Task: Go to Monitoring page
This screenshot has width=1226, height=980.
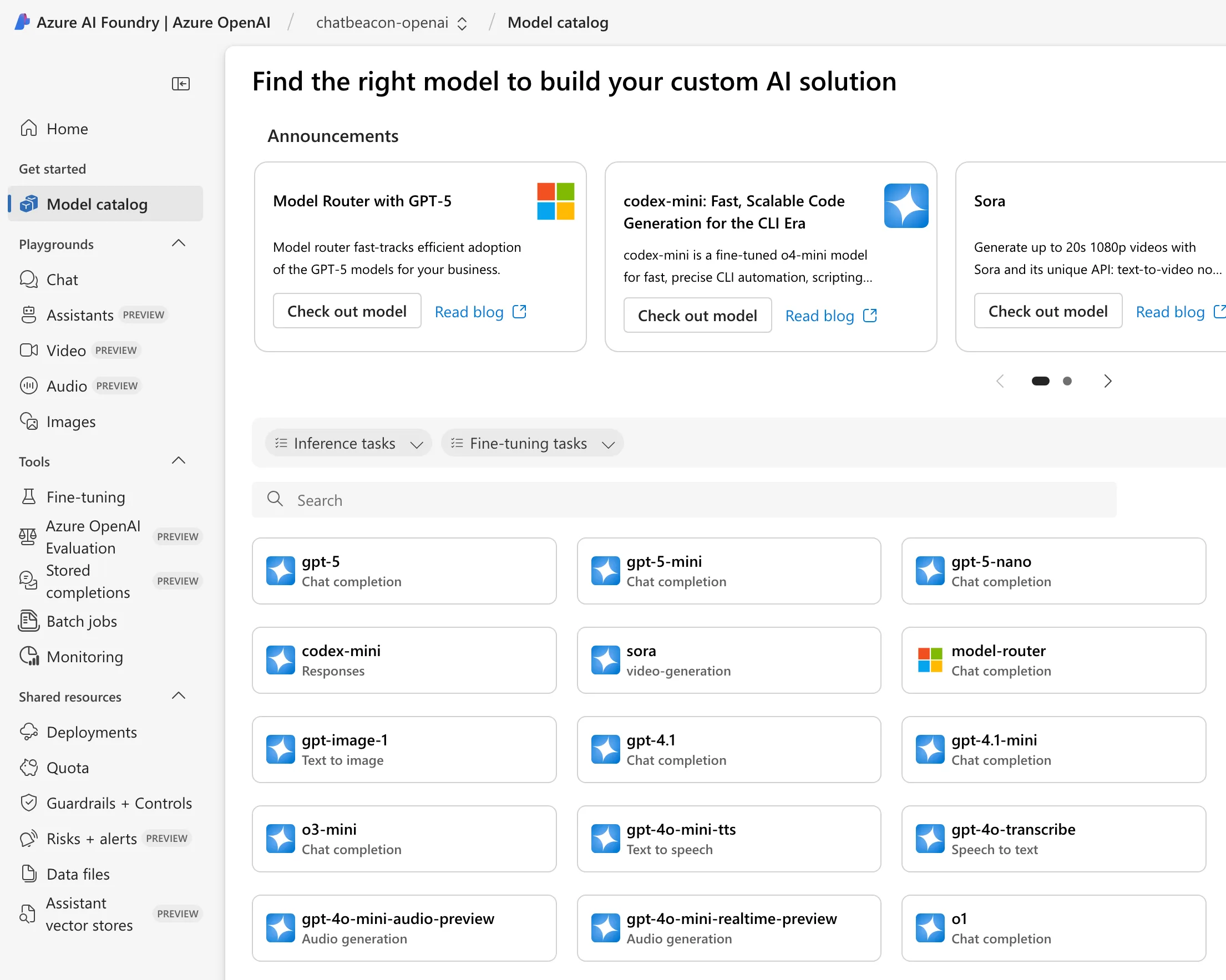Action: [85, 657]
